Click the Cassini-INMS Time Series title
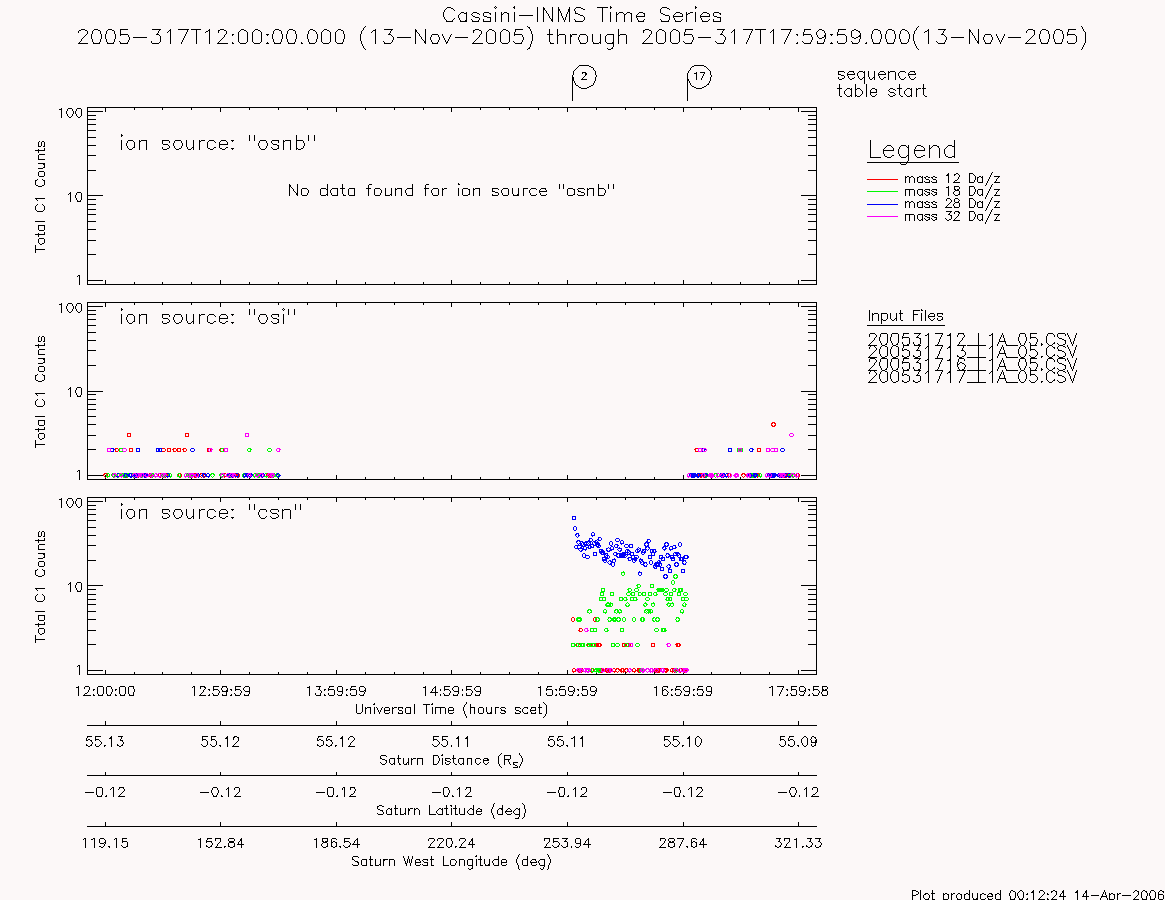 (x=582, y=15)
